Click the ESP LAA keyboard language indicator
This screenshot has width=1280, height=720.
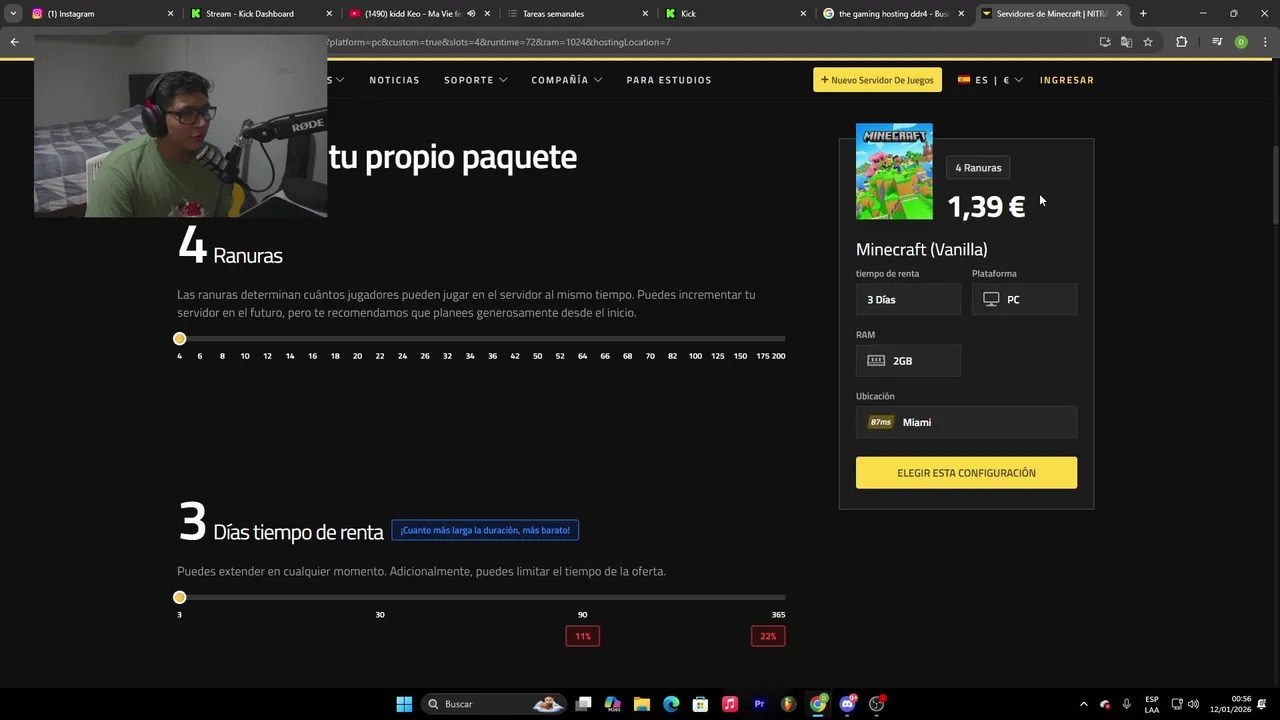click(x=1152, y=704)
